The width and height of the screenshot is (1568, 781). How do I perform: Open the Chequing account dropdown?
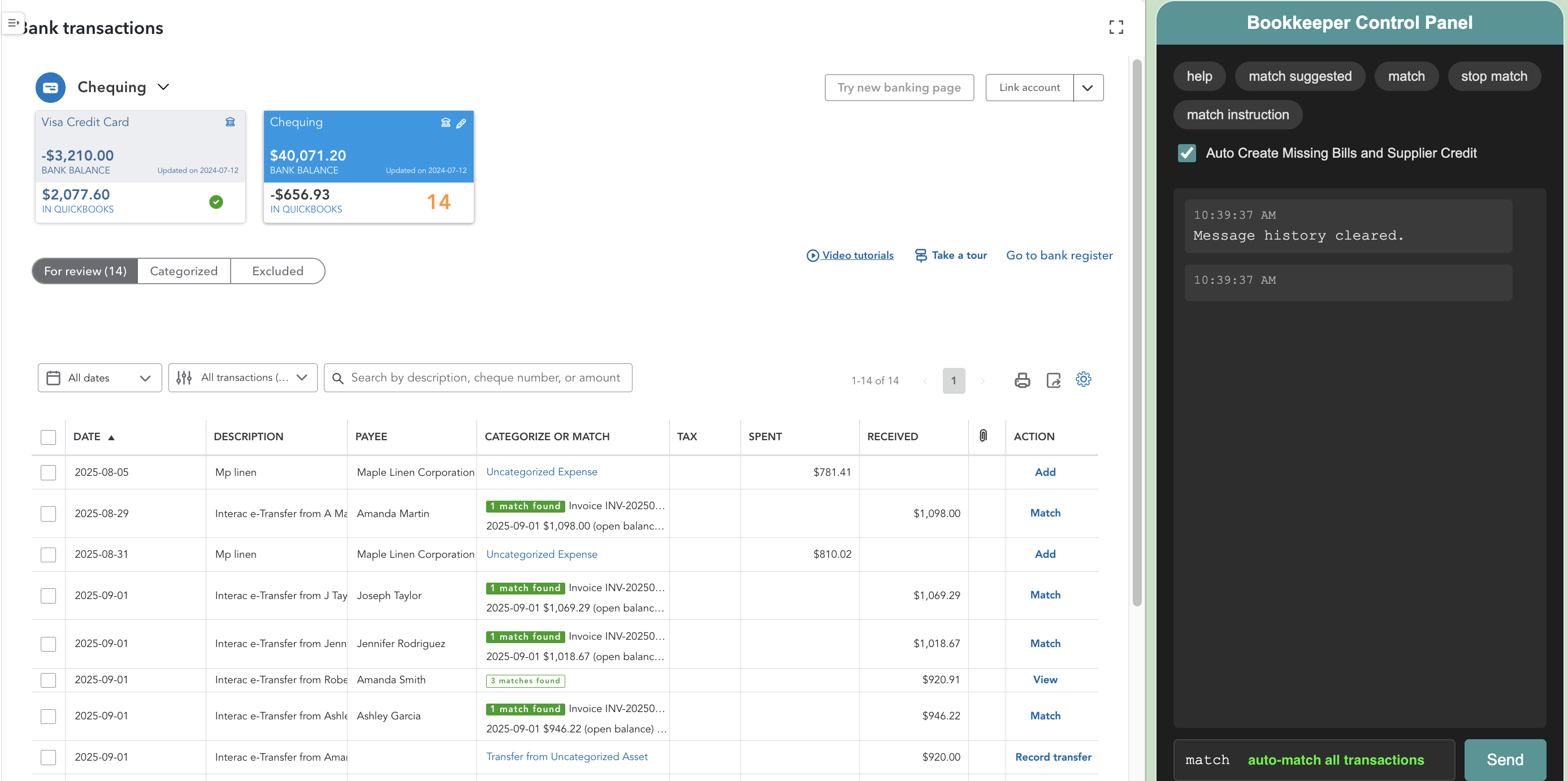(x=163, y=86)
